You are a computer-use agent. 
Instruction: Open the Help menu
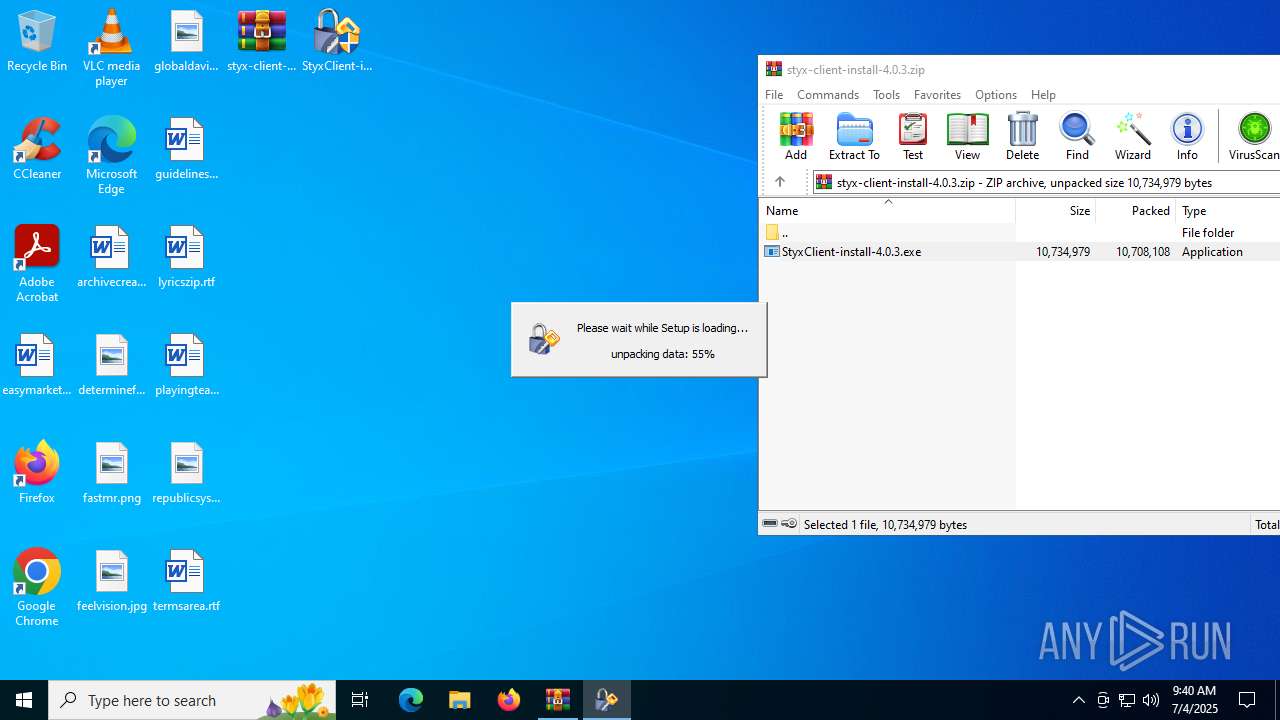point(1043,95)
